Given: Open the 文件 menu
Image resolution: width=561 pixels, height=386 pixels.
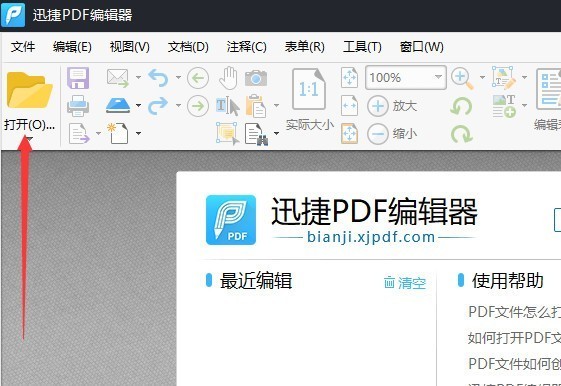Looking at the screenshot, I should pyautogui.click(x=23, y=47).
